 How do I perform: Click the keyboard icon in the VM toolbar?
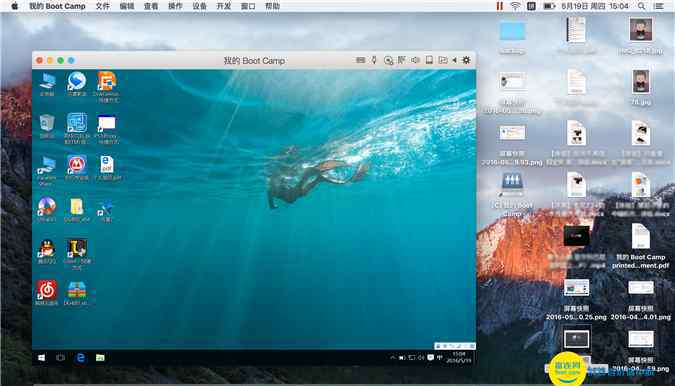[361, 61]
